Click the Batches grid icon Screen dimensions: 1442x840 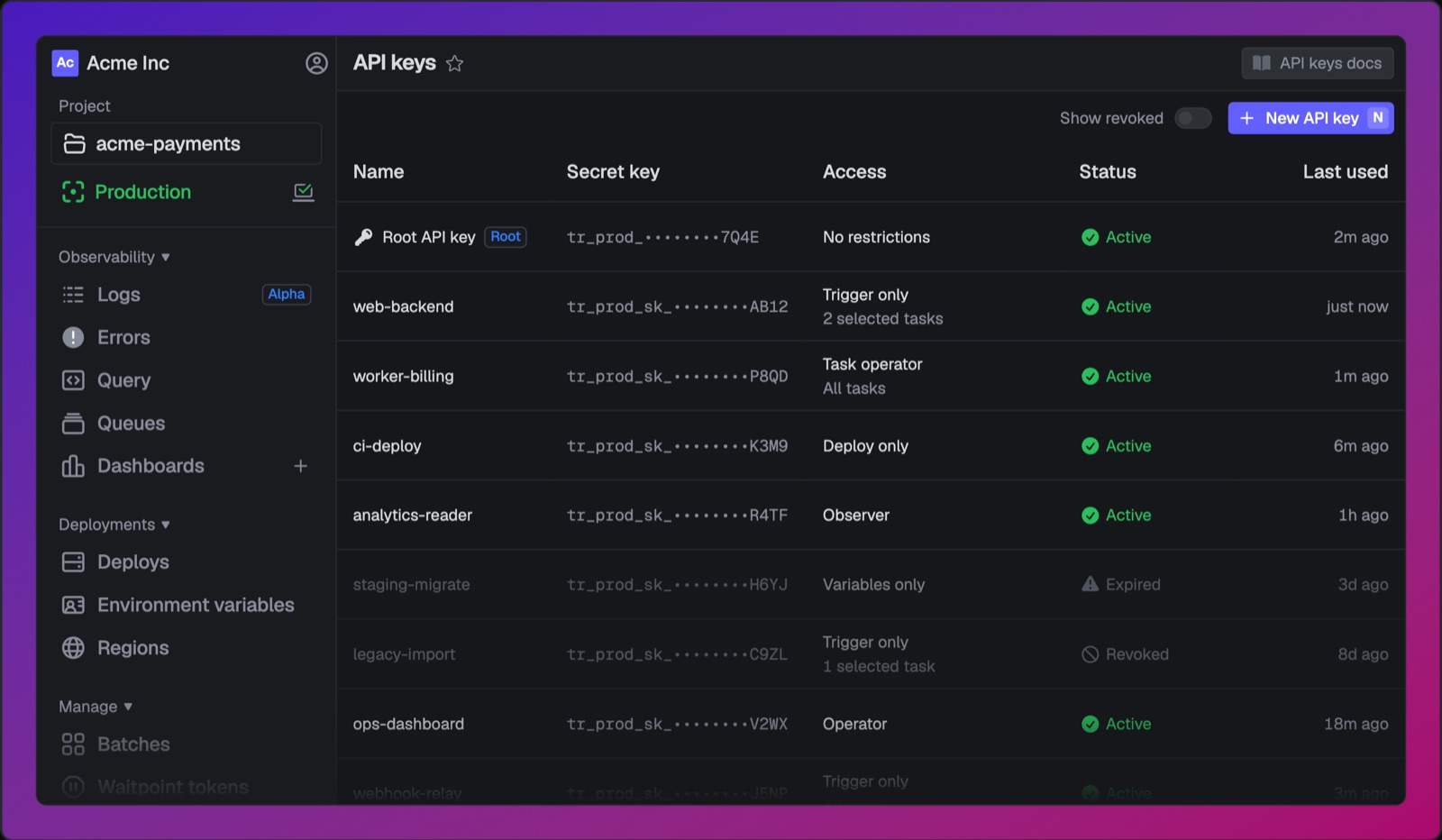pos(73,744)
